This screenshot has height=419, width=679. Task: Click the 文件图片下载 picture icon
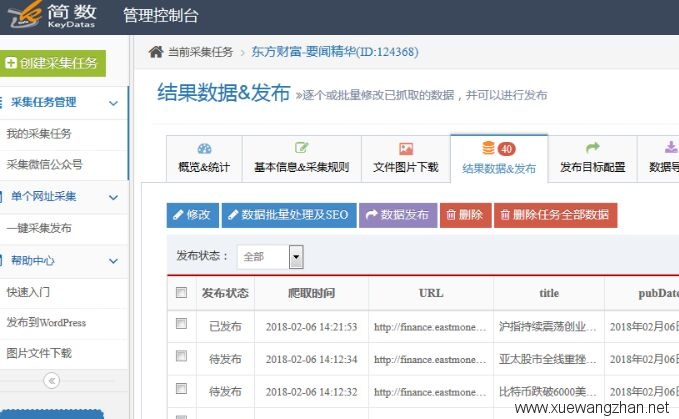(406, 149)
